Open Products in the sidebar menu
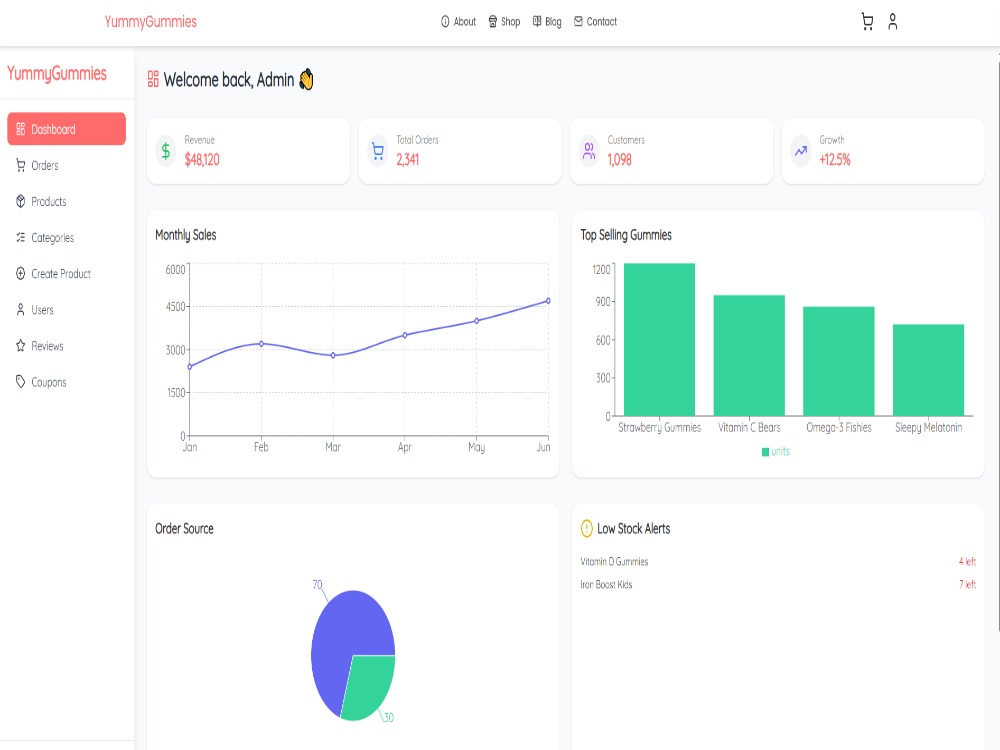This screenshot has width=1000, height=750. pos(66,202)
